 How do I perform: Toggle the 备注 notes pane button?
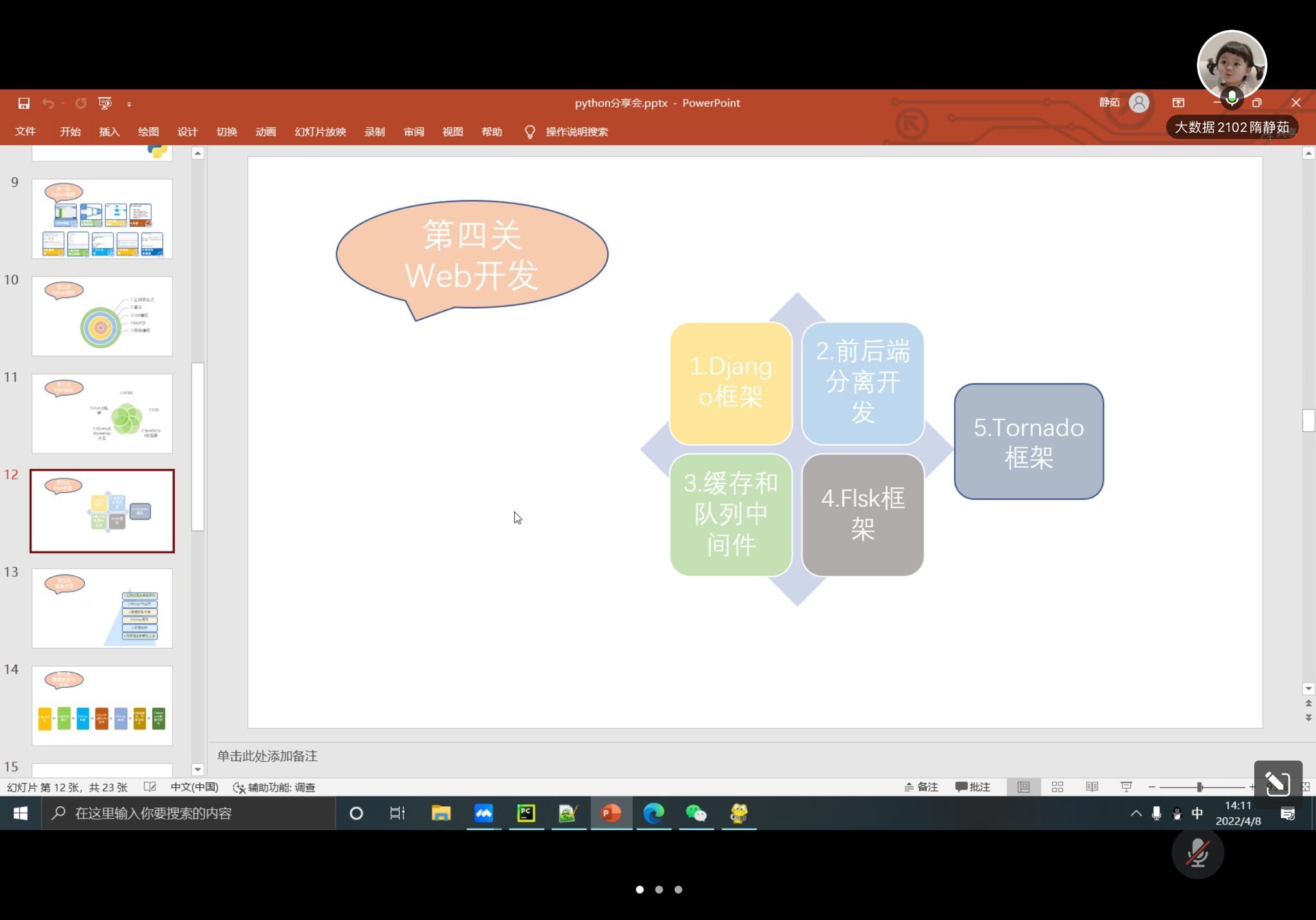coord(921,787)
